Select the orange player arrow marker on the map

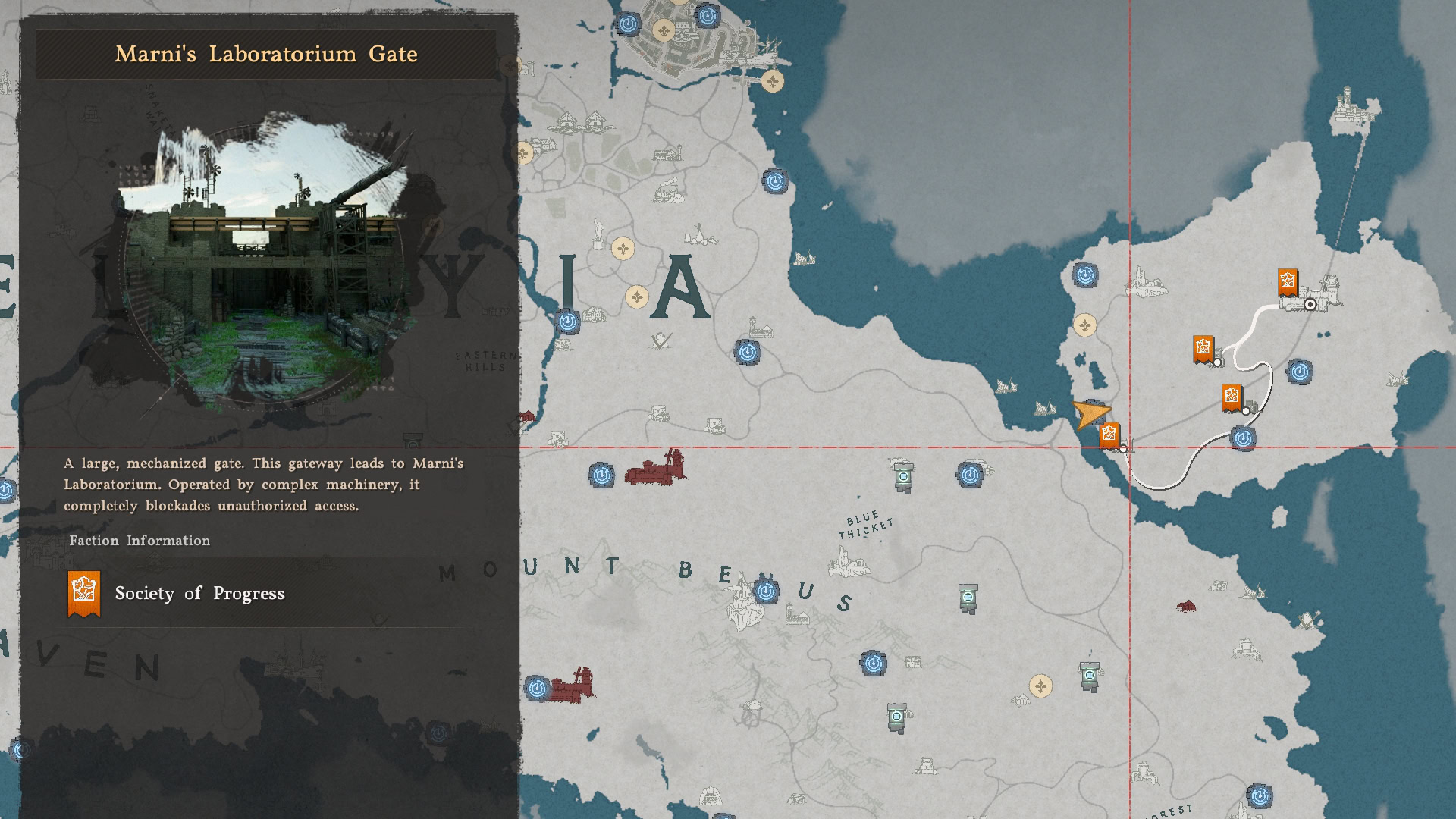click(x=1090, y=414)
